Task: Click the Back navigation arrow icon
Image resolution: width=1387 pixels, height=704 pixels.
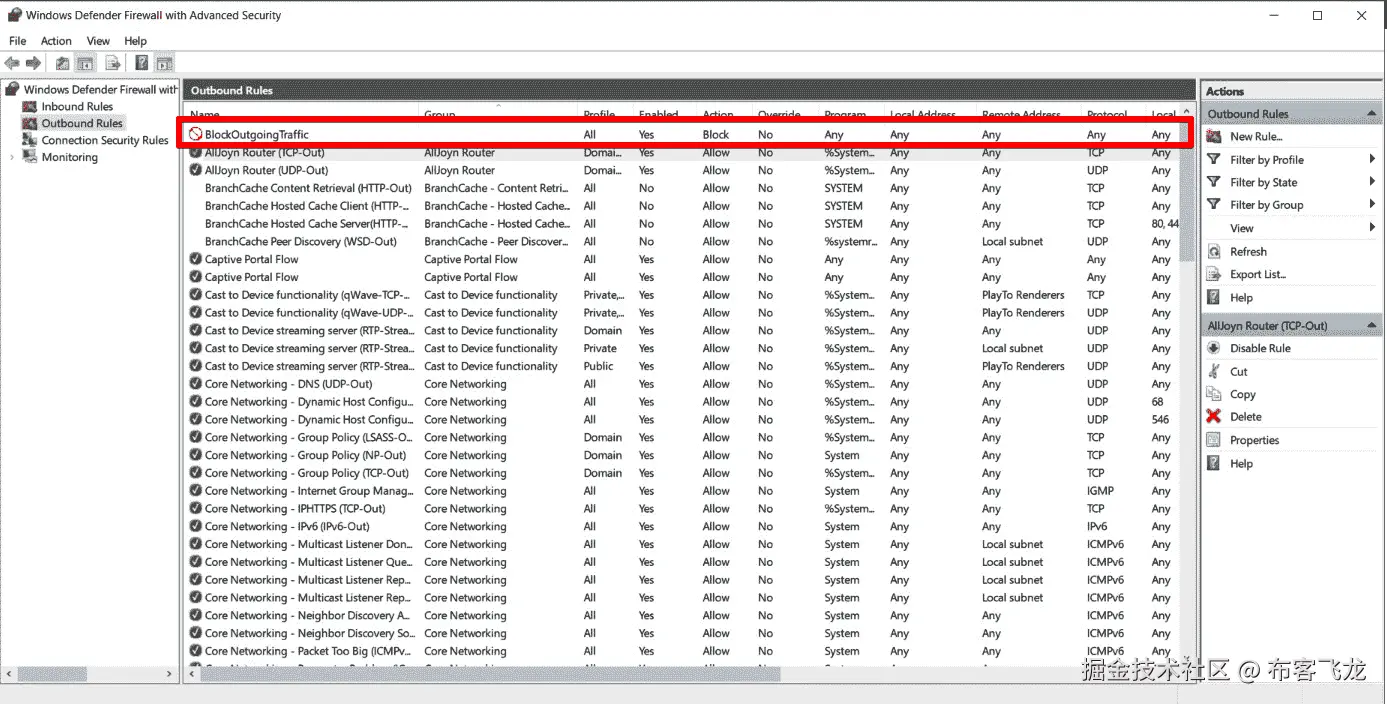Action: pos(12,62)
